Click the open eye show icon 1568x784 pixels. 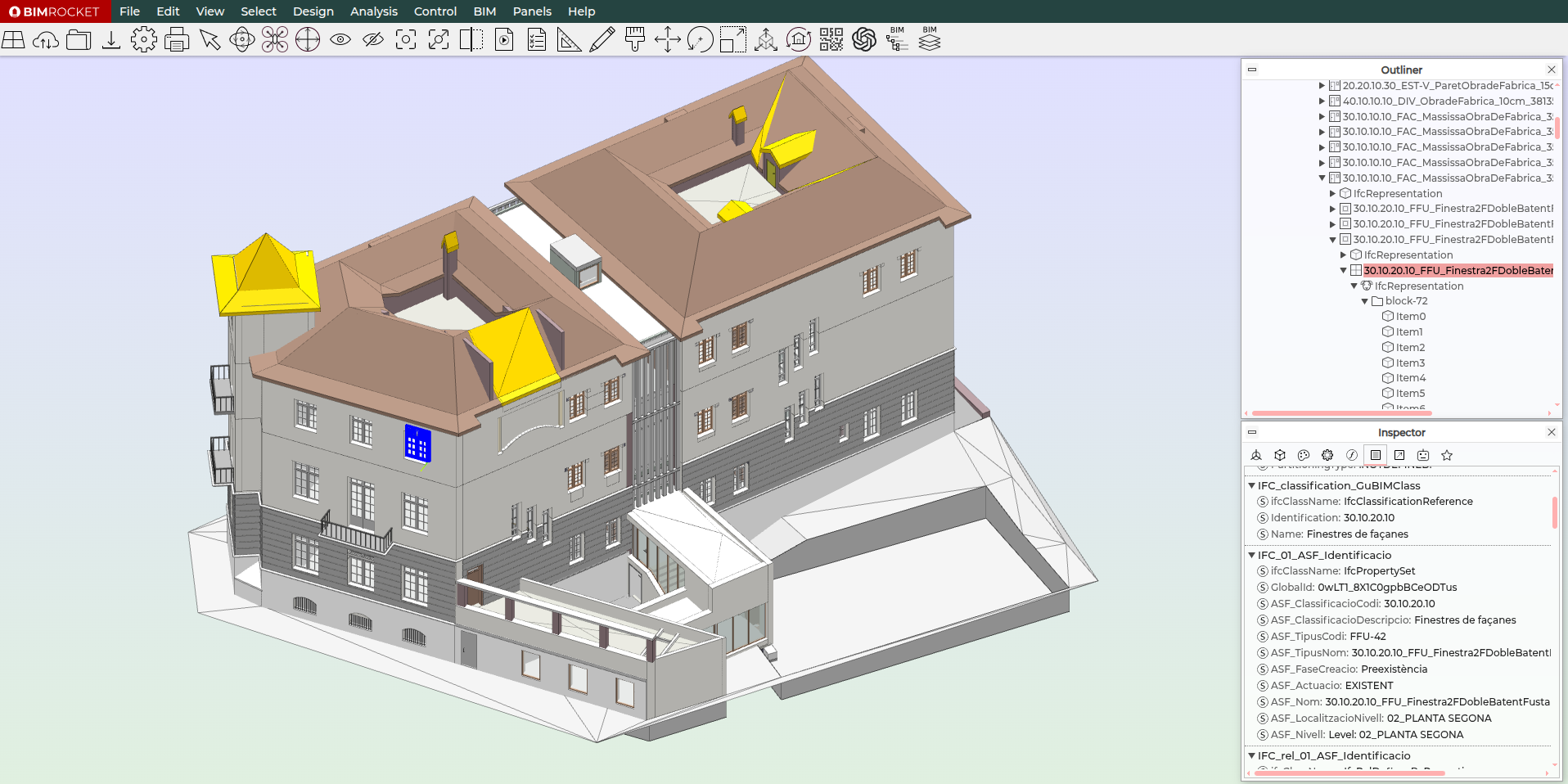[x=340, y=39]
